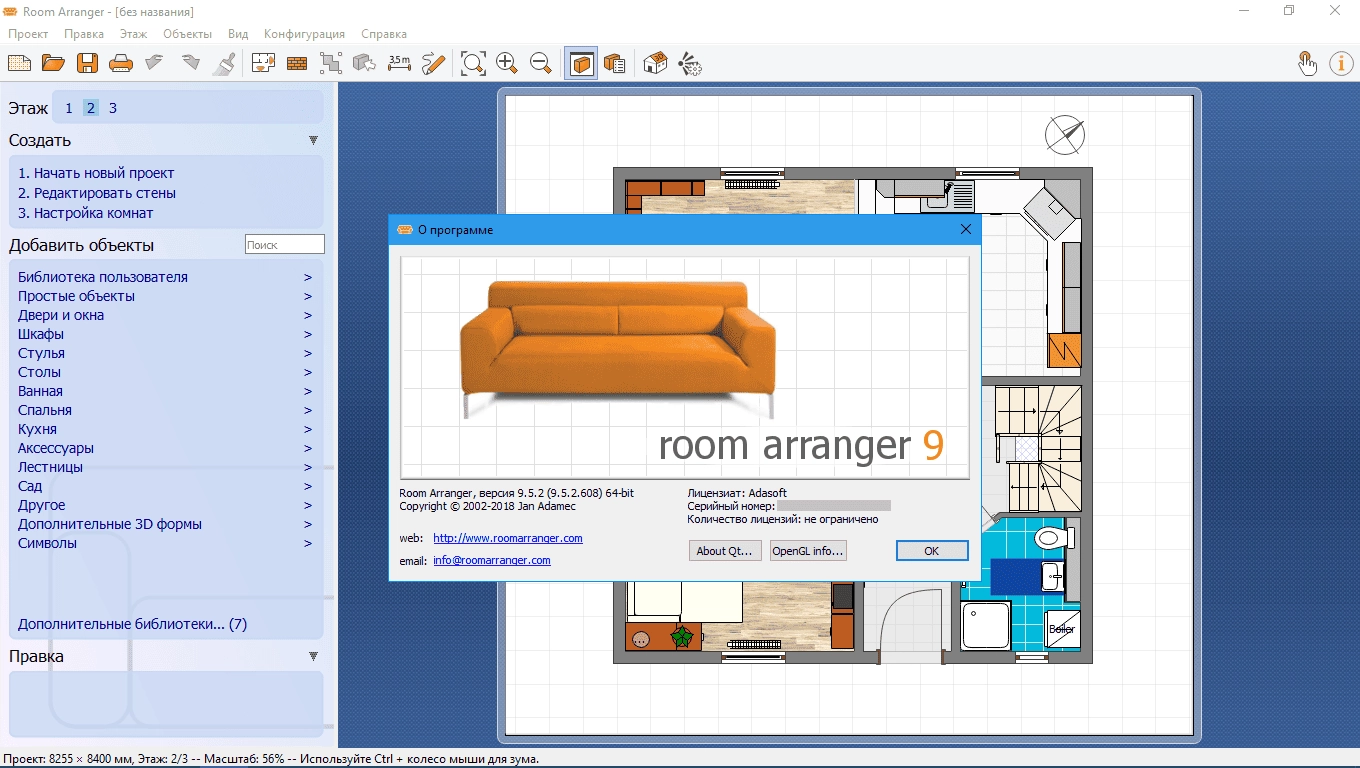Click the room floor plan icon

click(263, 63)
